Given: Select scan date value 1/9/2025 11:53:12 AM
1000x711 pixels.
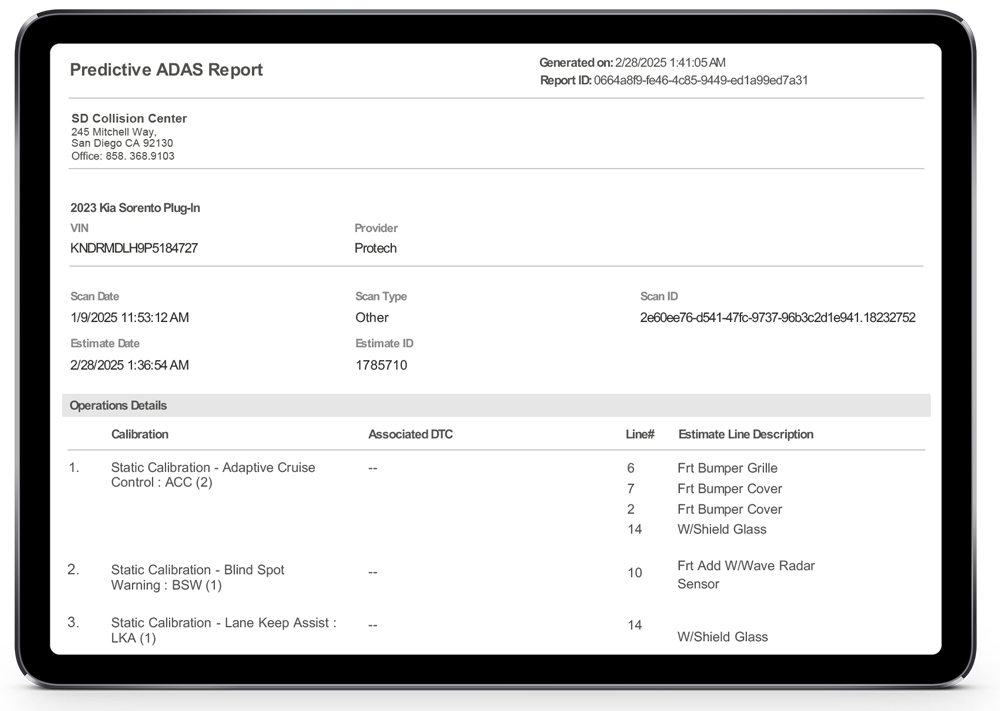Looking at the screenshot, I should pos(129,318).
